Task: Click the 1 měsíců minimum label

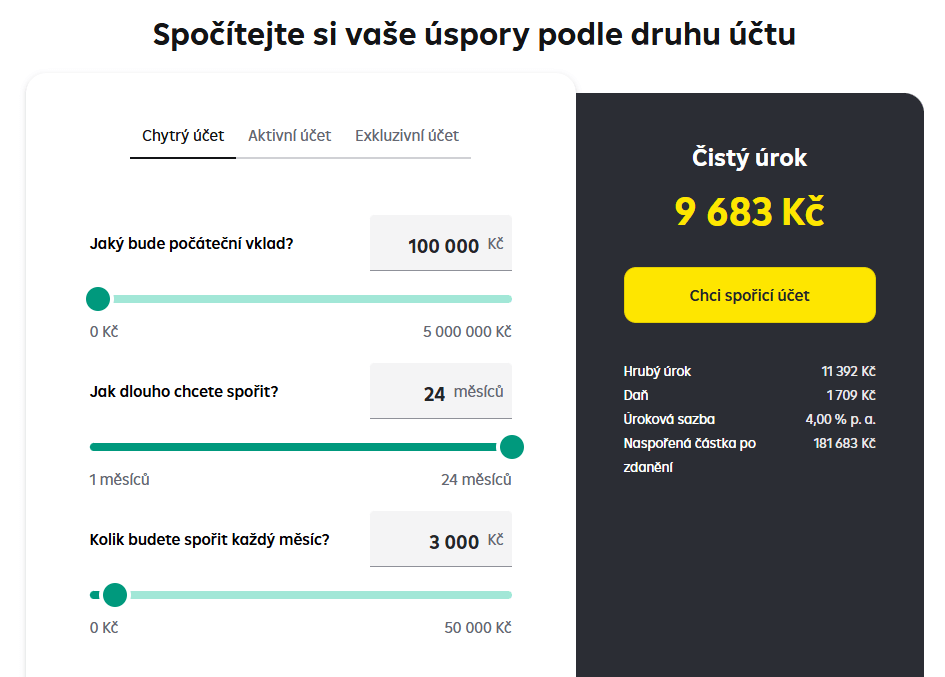Action: 119,480
